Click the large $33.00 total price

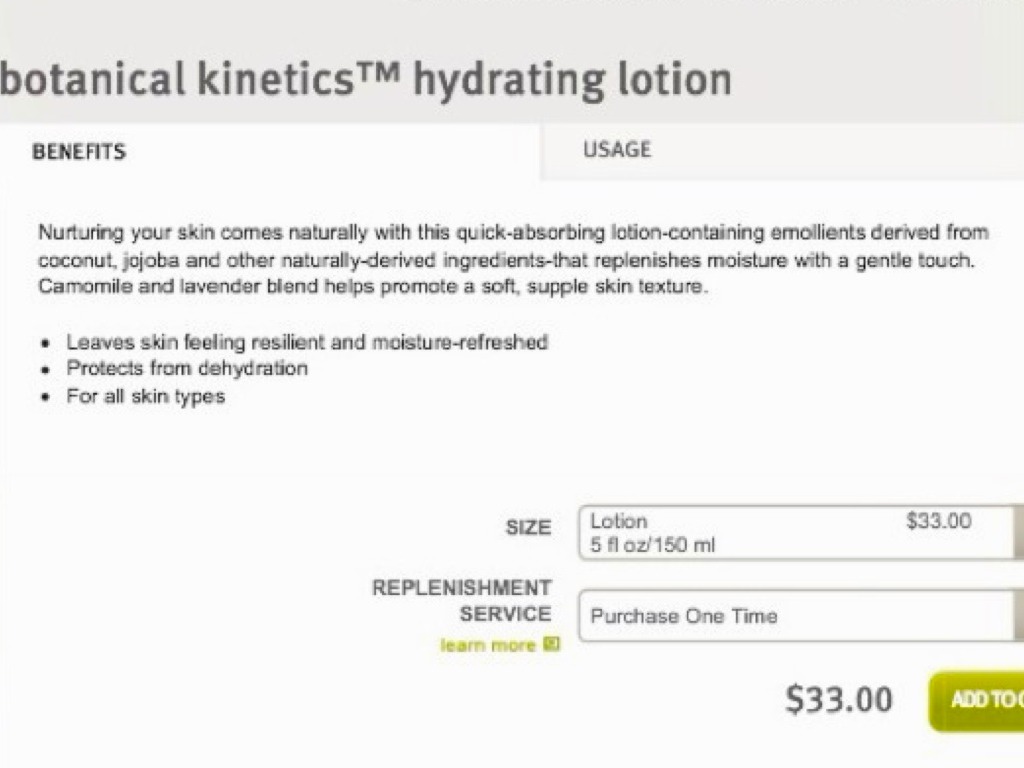[x=839, y=700]
